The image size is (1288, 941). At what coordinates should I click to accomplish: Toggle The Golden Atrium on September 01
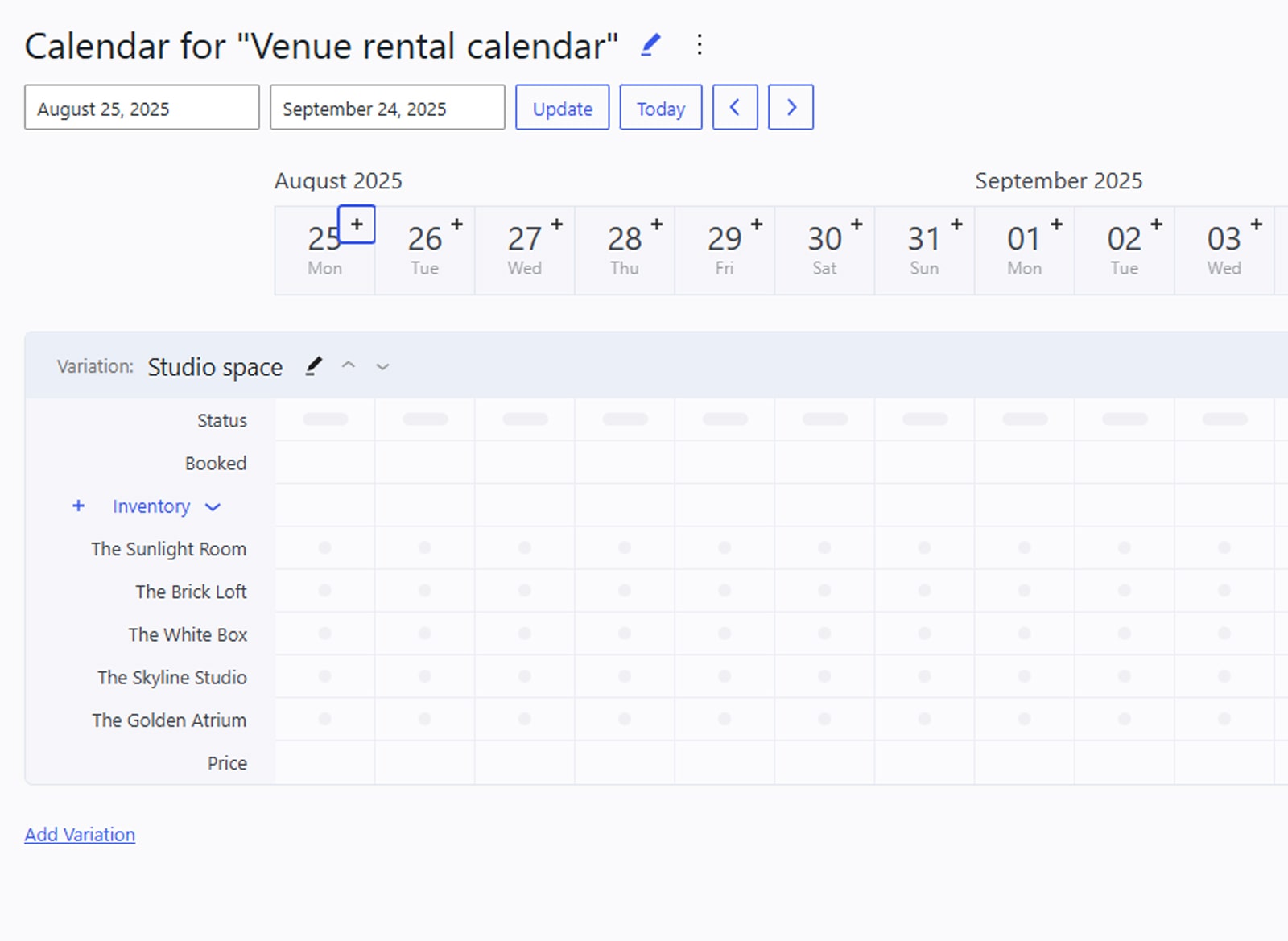tap(1024, 719)
